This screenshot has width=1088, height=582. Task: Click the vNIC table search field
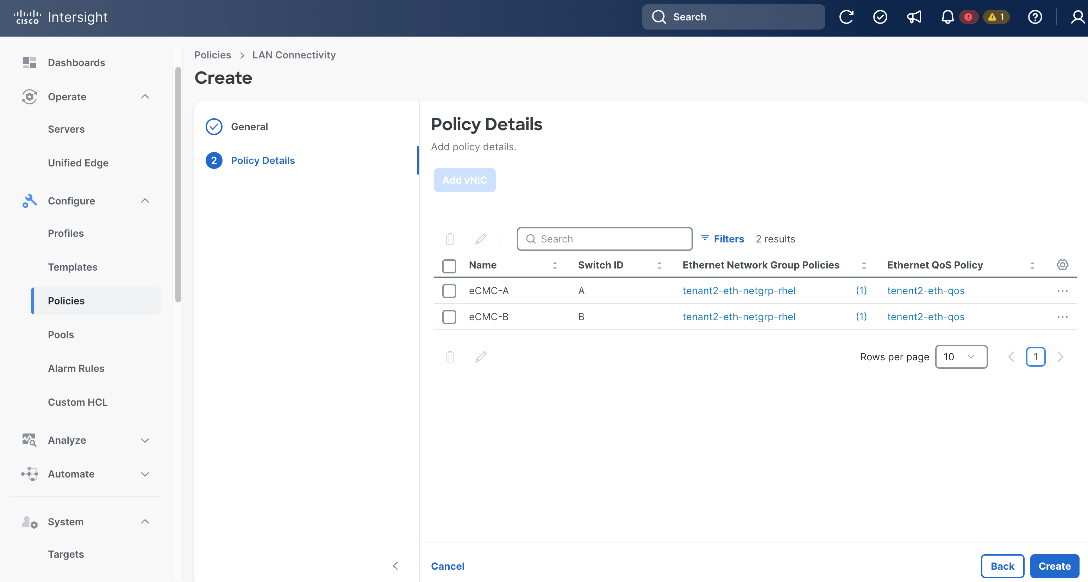604,239
